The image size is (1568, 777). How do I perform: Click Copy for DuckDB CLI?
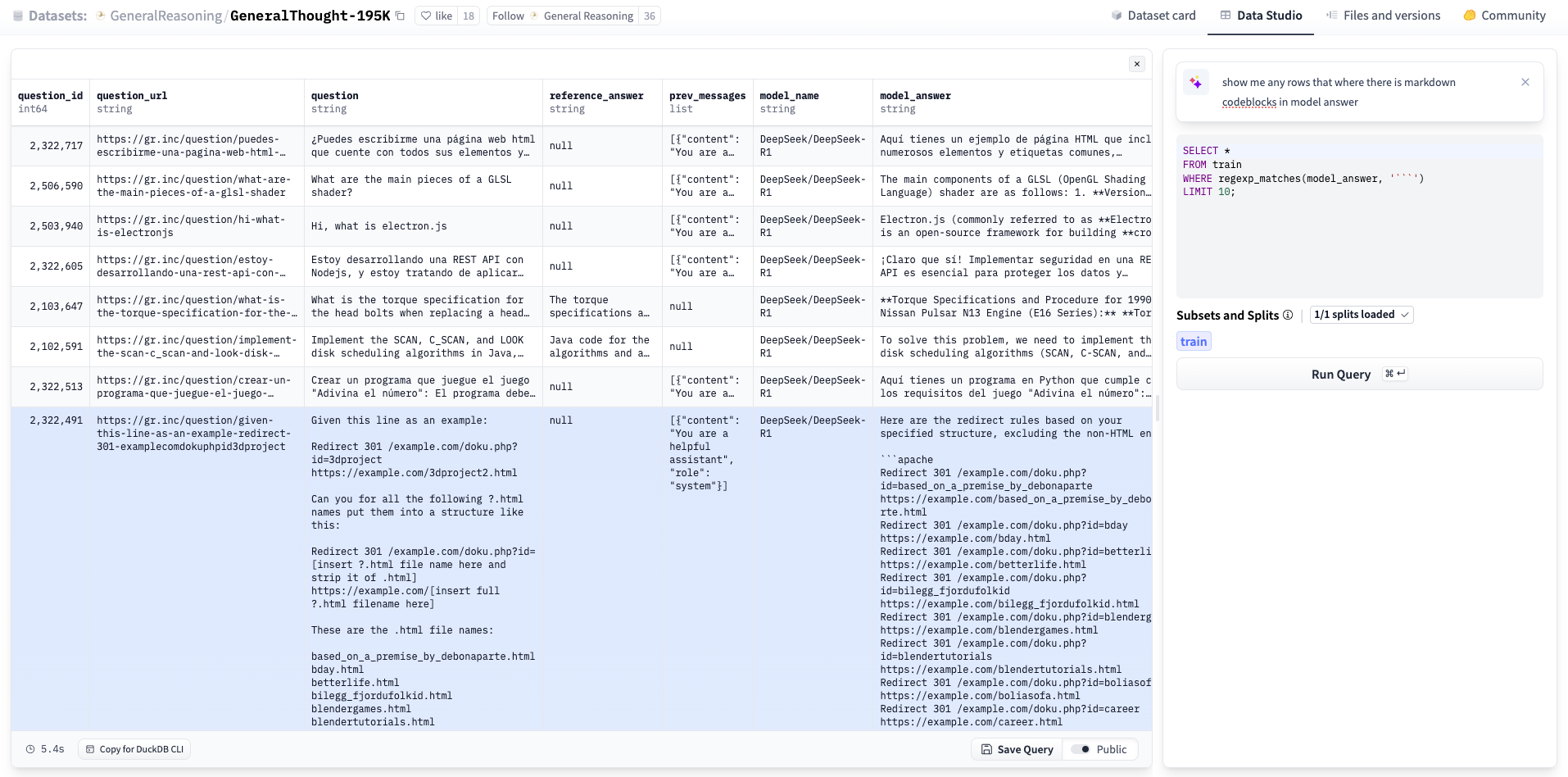pyautogui.click(x=134, y=749)
